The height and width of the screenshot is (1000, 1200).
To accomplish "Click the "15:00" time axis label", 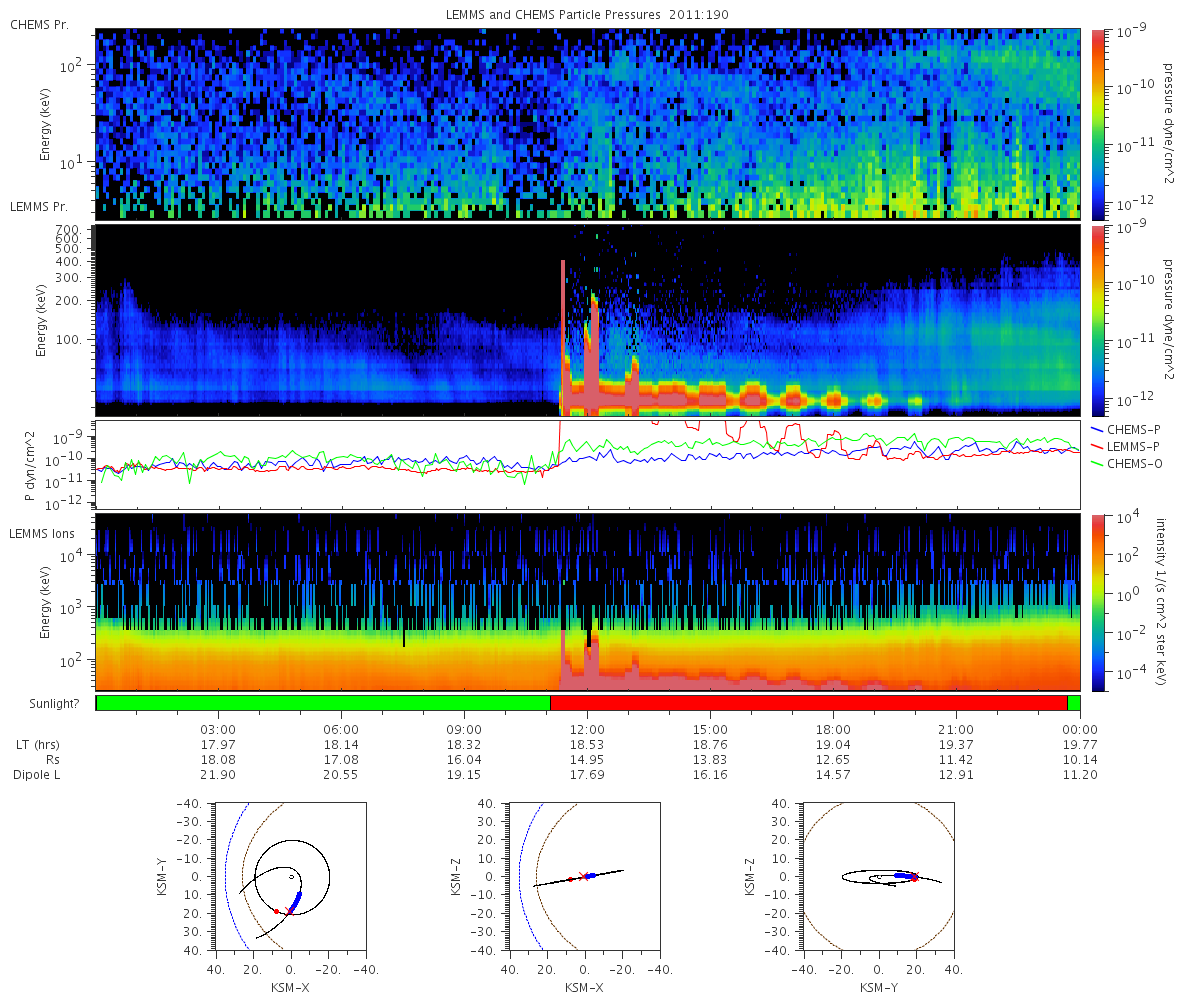I will (710, 729).
